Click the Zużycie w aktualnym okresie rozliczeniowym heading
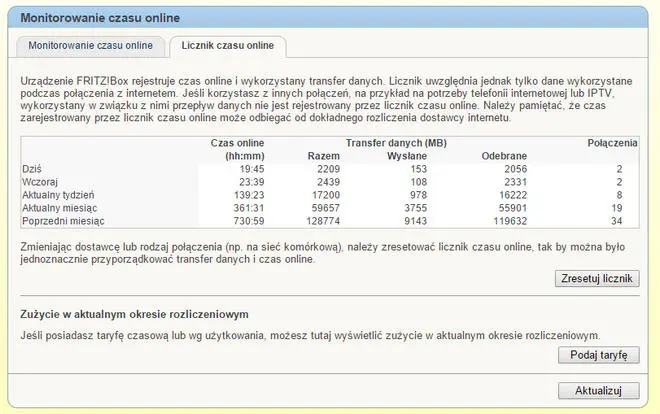 (134, 315)
